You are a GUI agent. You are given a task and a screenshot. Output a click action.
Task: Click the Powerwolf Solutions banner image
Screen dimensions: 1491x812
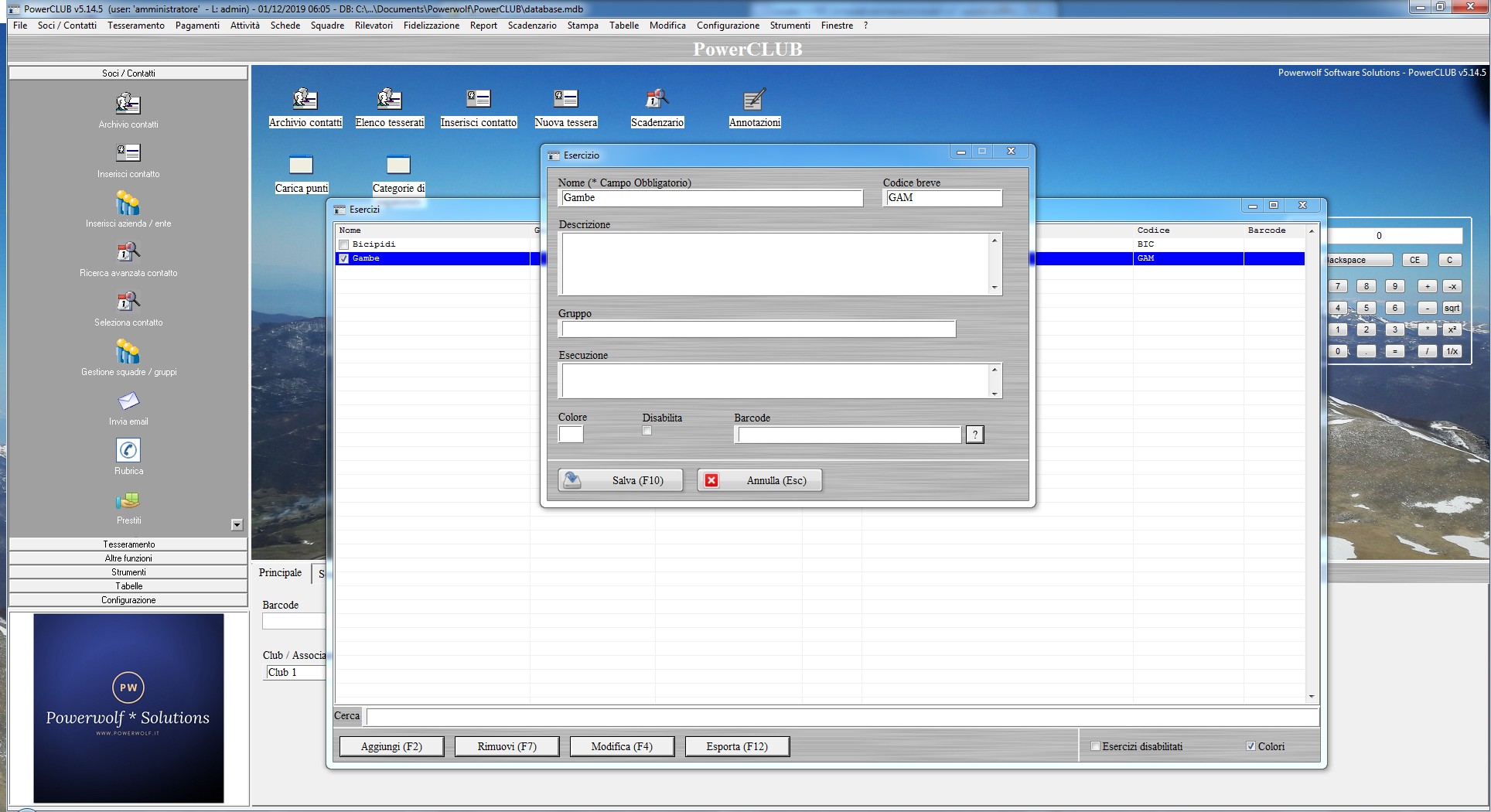[128, 708]
